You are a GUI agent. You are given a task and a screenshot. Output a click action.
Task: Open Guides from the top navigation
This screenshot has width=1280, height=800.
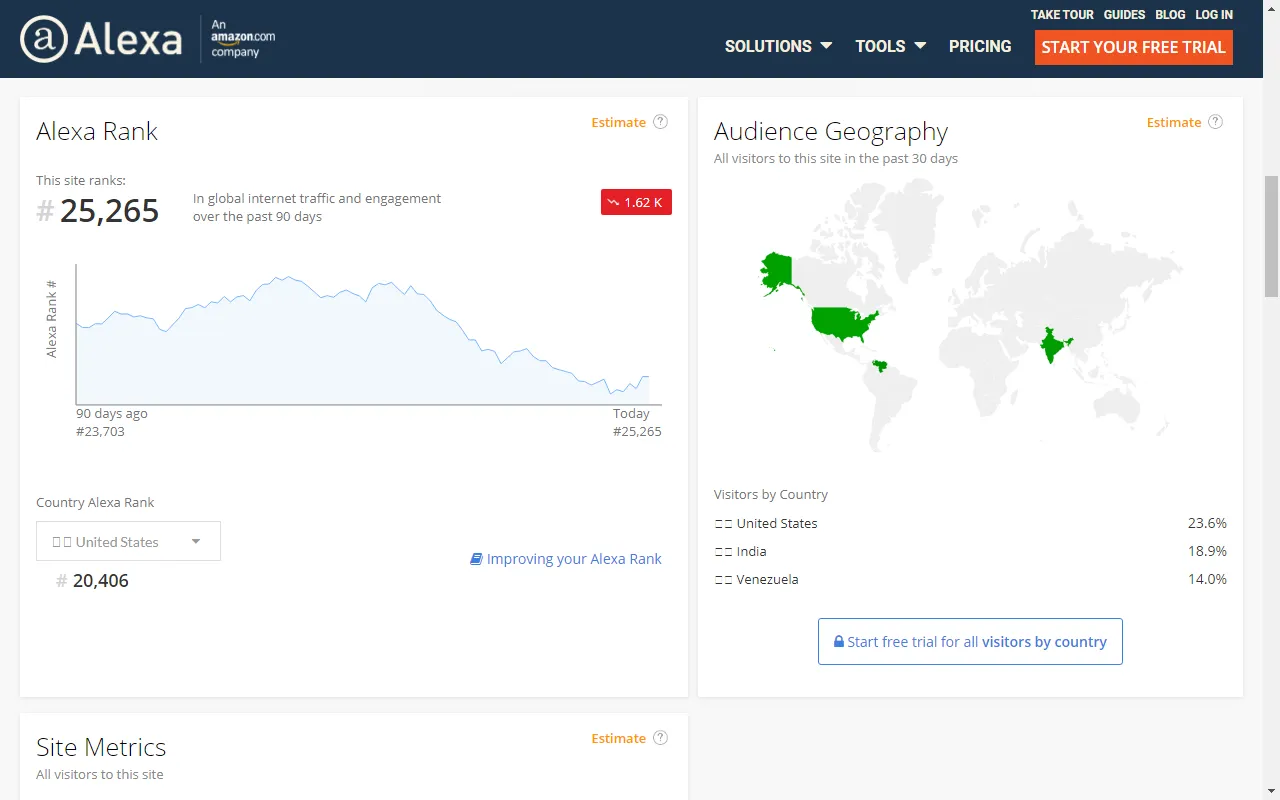1124,15
